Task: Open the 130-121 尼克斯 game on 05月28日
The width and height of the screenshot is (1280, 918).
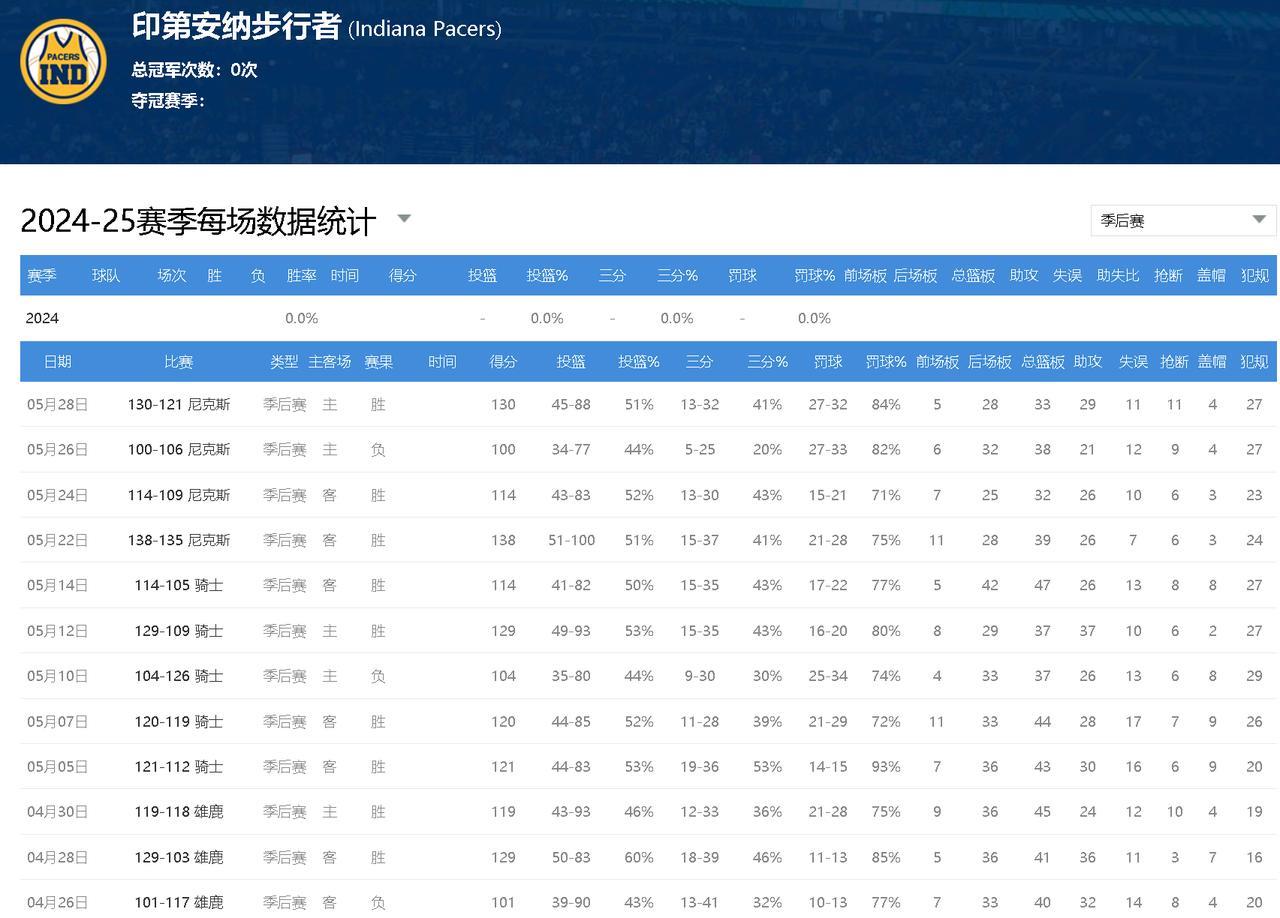Action: [x=179, y=405]
